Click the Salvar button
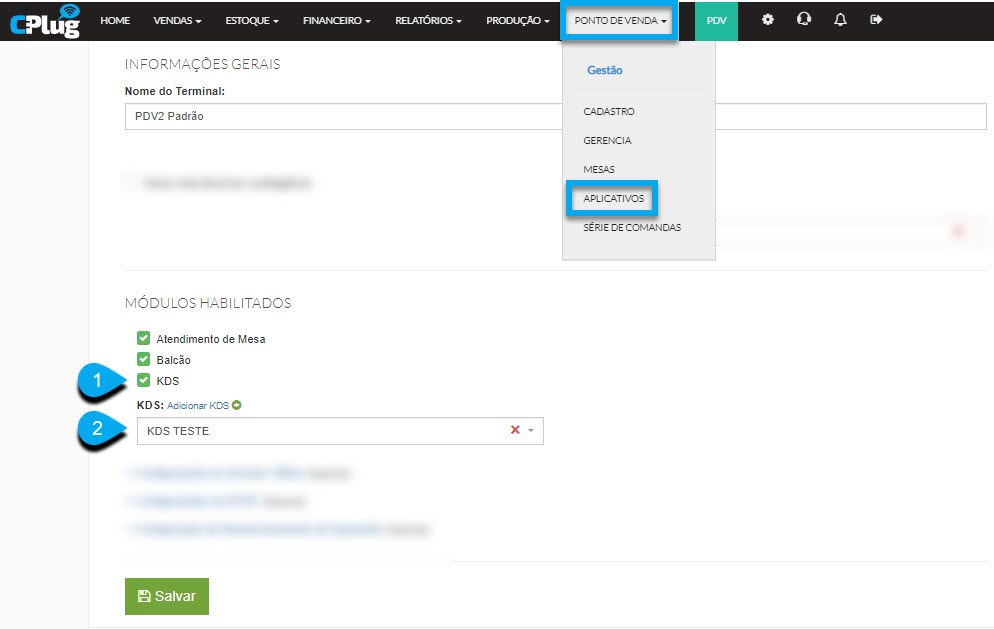Image resolution: width=994 pixels, height=629 pixels. point(167,596)
